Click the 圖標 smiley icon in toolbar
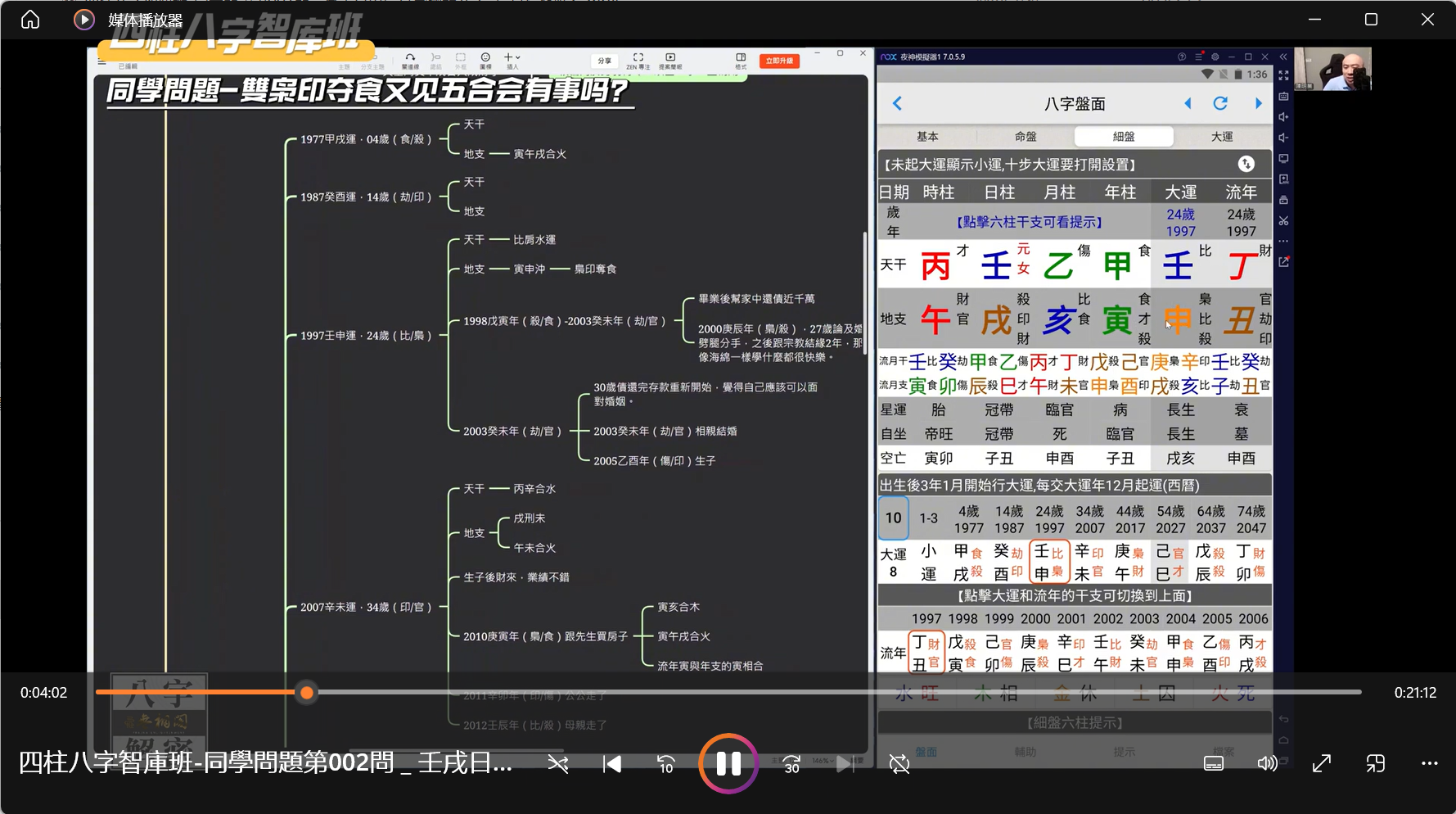 485,61
